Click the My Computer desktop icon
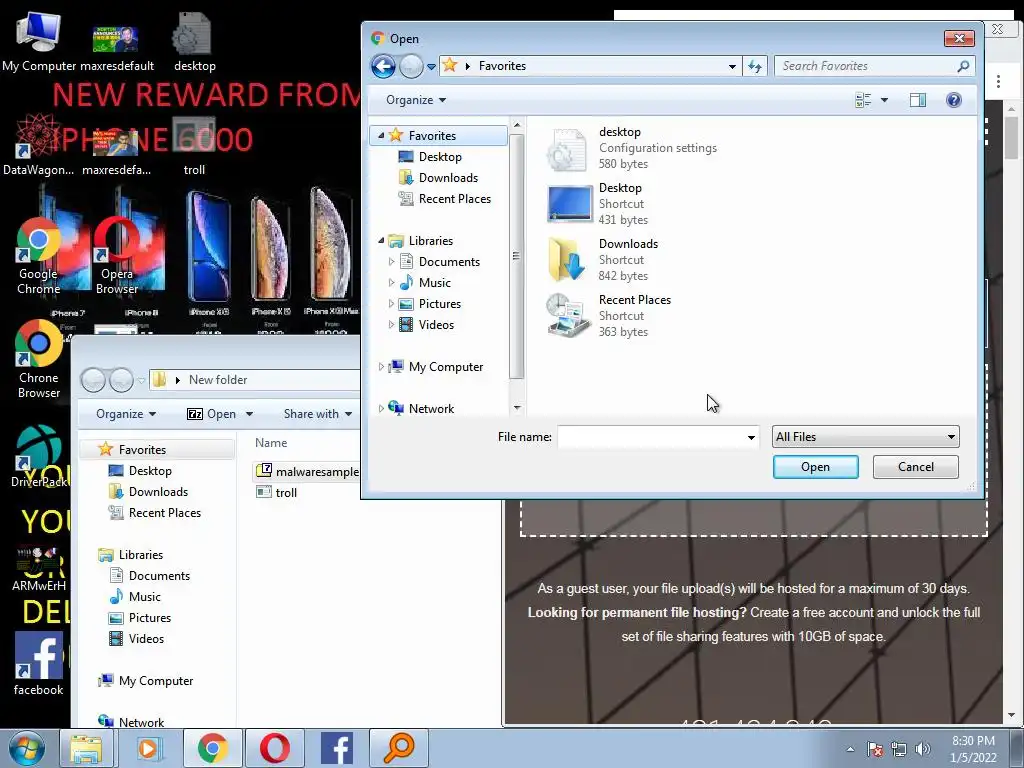1024x768 pixels. tap(39, 40)
